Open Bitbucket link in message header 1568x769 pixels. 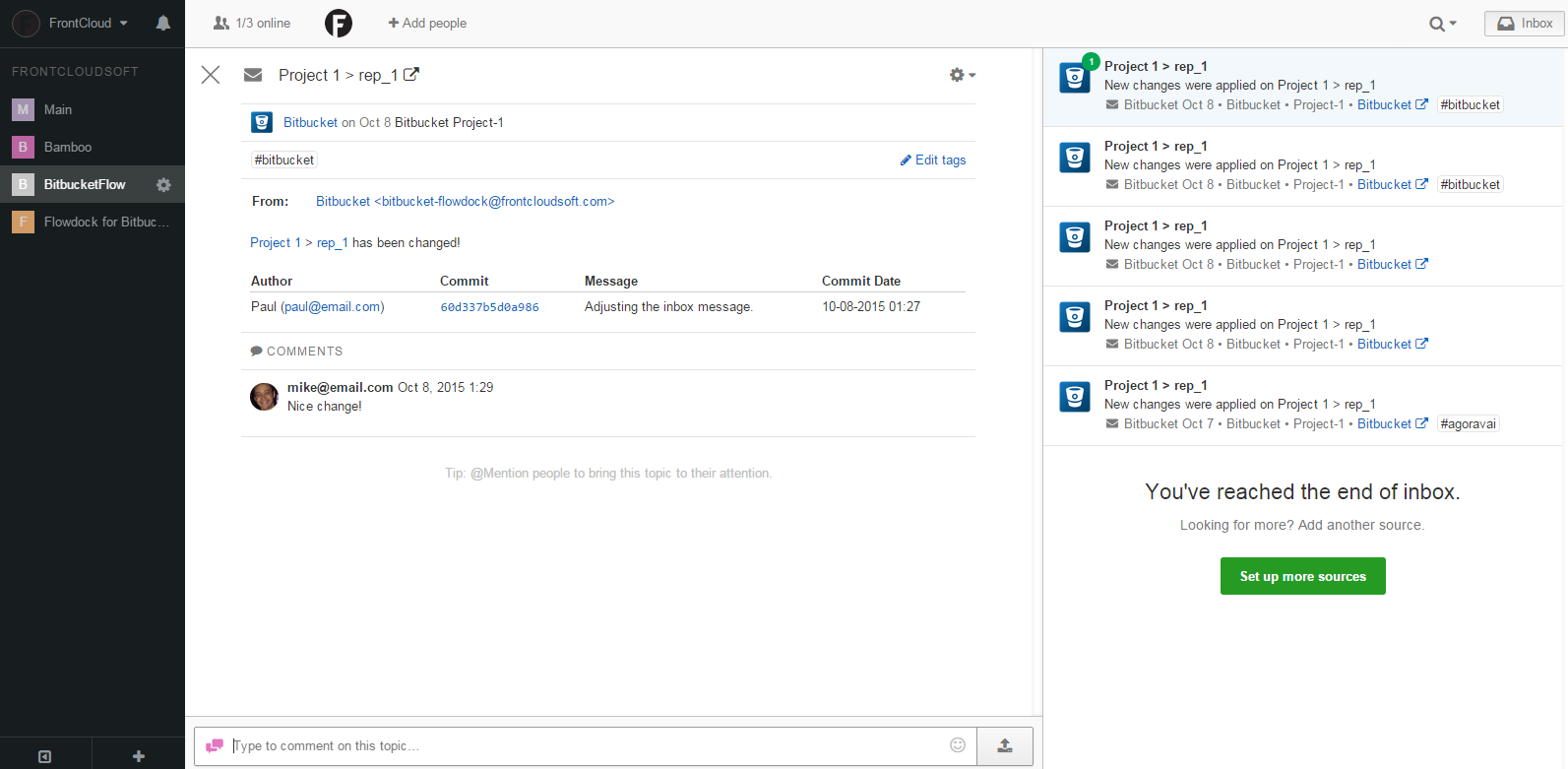click(x=310, y=122)
